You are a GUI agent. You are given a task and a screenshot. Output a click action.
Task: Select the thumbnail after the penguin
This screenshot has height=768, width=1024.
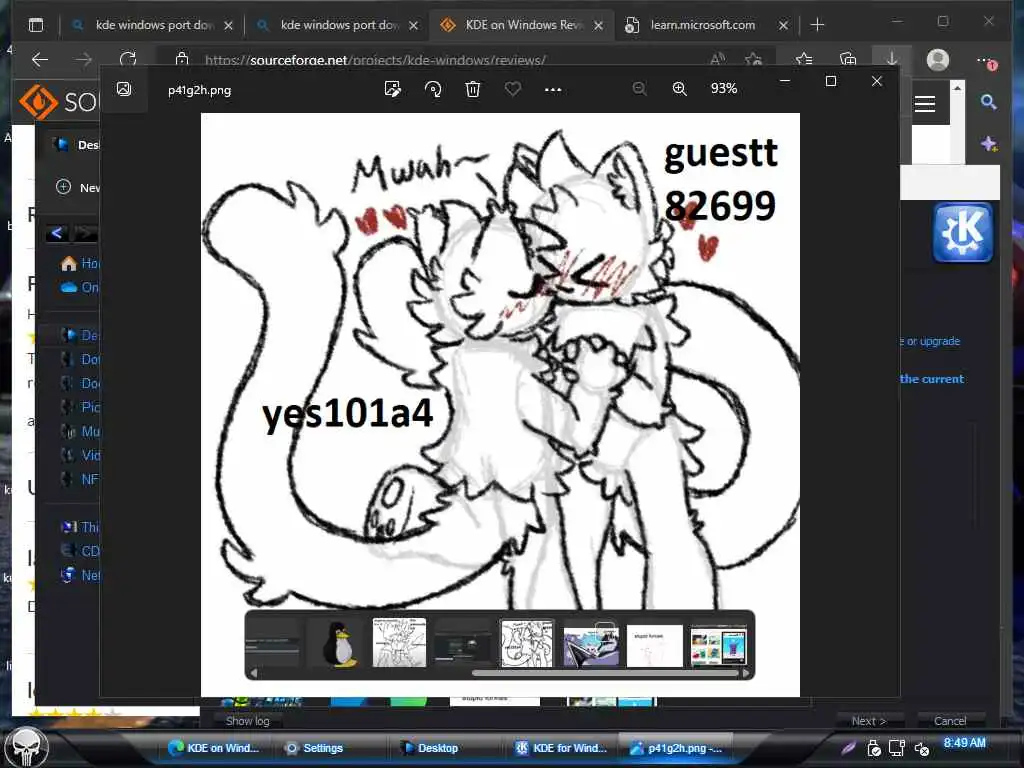(x=399, y=643)
